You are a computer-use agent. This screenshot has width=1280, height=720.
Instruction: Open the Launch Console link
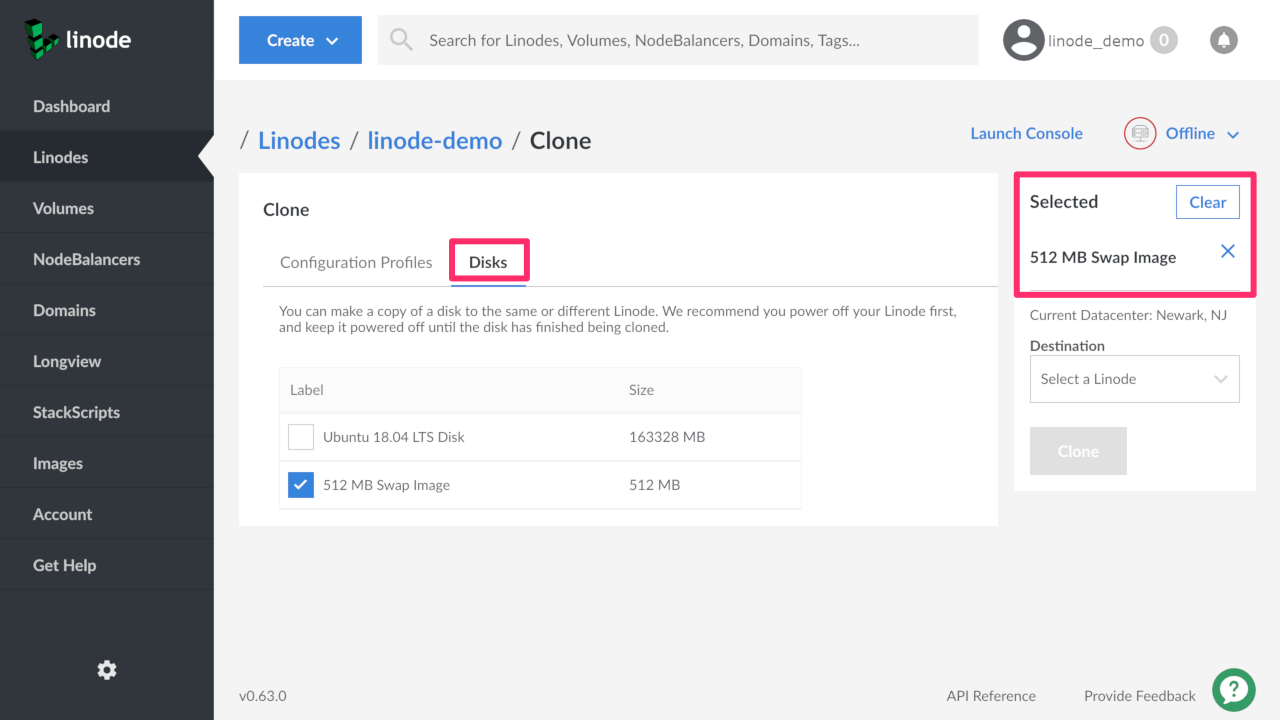pyautogui.click(x=1026, y=133)
